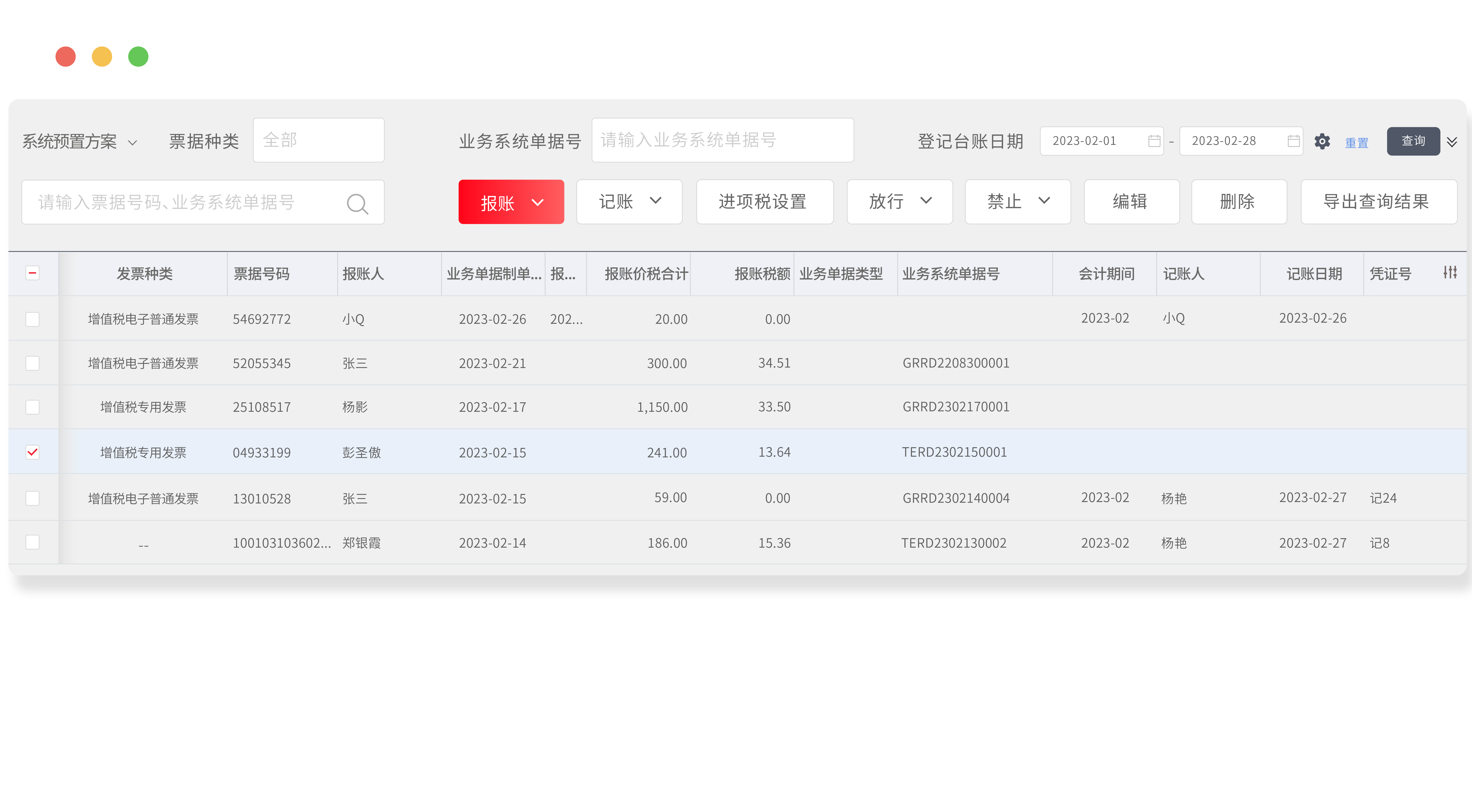Click the yellow window dot
Screen dimensions: 1472x812
tap(102, 57)
